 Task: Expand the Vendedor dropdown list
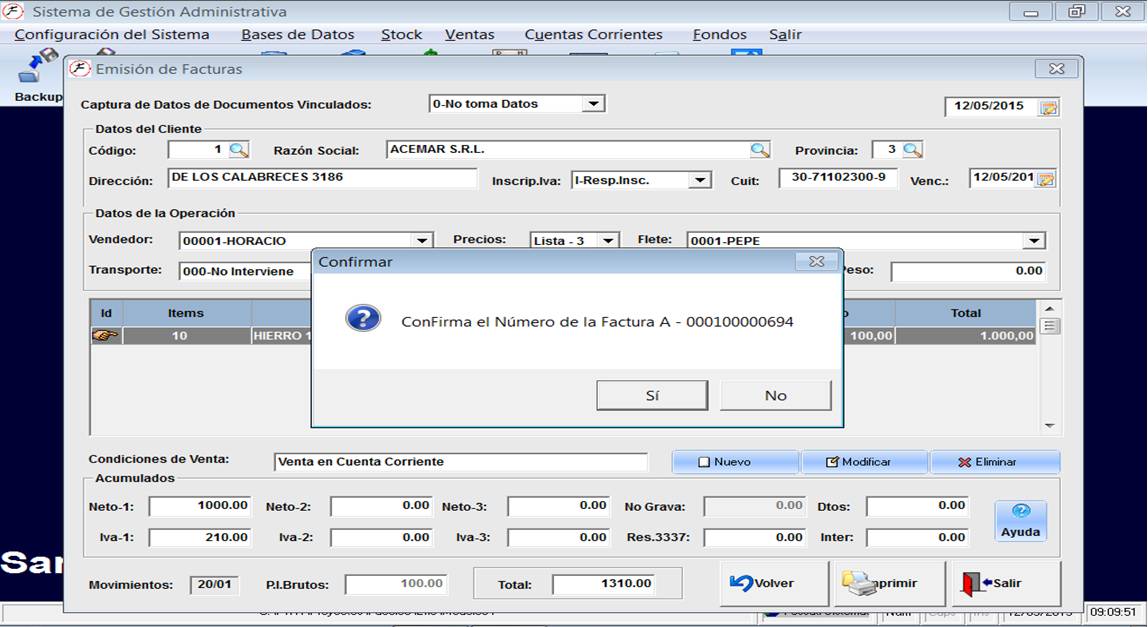tap(422, 240)
